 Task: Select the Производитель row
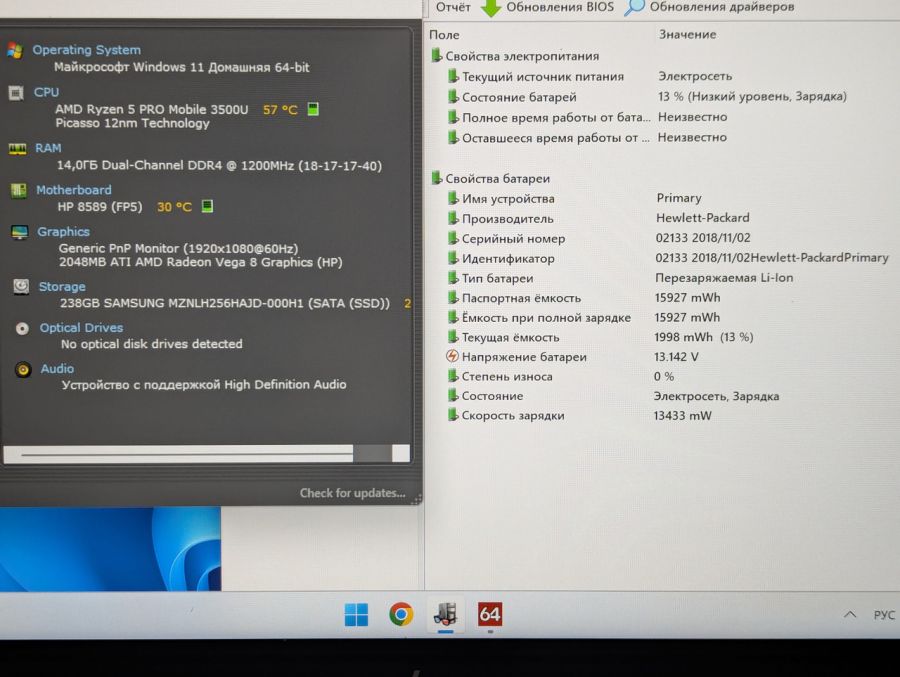click(x=599, y=219)
